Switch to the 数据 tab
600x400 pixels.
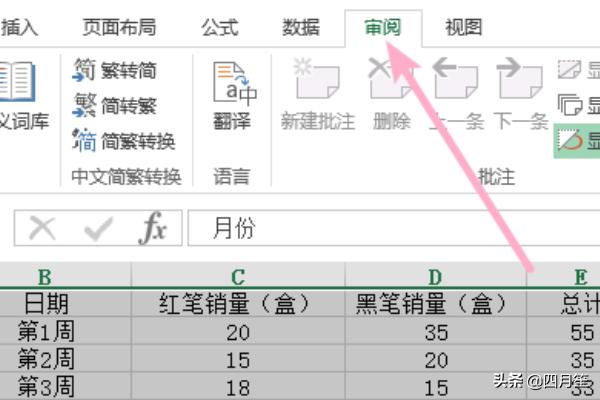pos(301,28)
